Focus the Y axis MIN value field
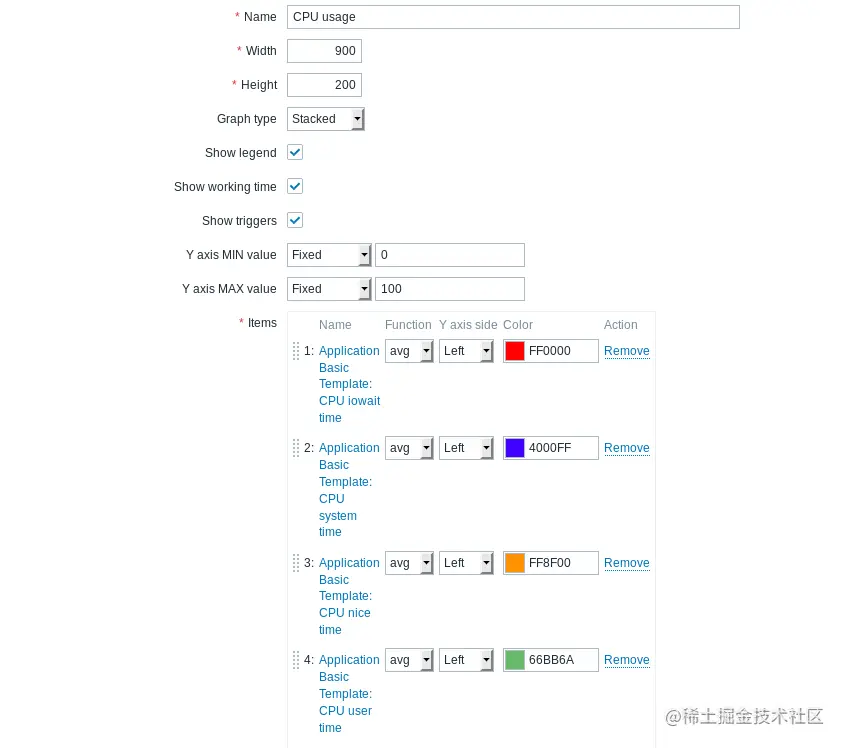This screenshot has height=748, width=845. click(450, 255)
